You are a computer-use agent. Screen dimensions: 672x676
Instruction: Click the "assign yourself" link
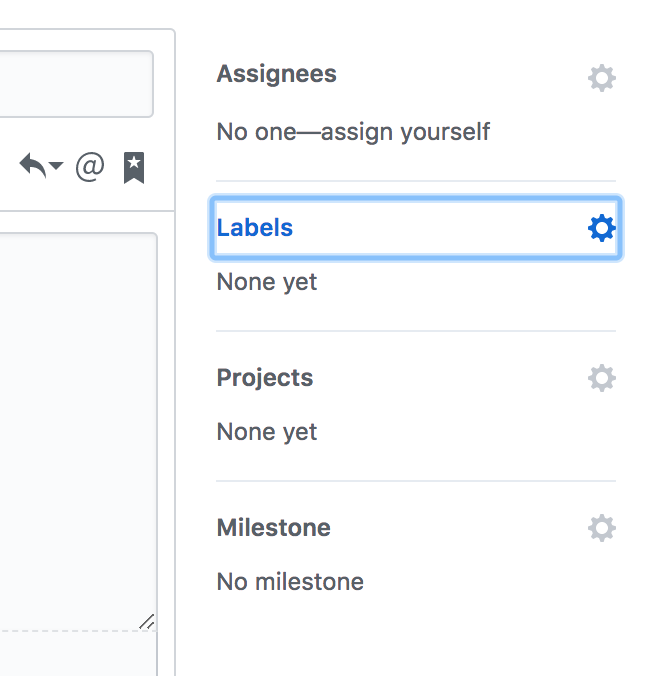pyautogui.click(x=405, y=132)
